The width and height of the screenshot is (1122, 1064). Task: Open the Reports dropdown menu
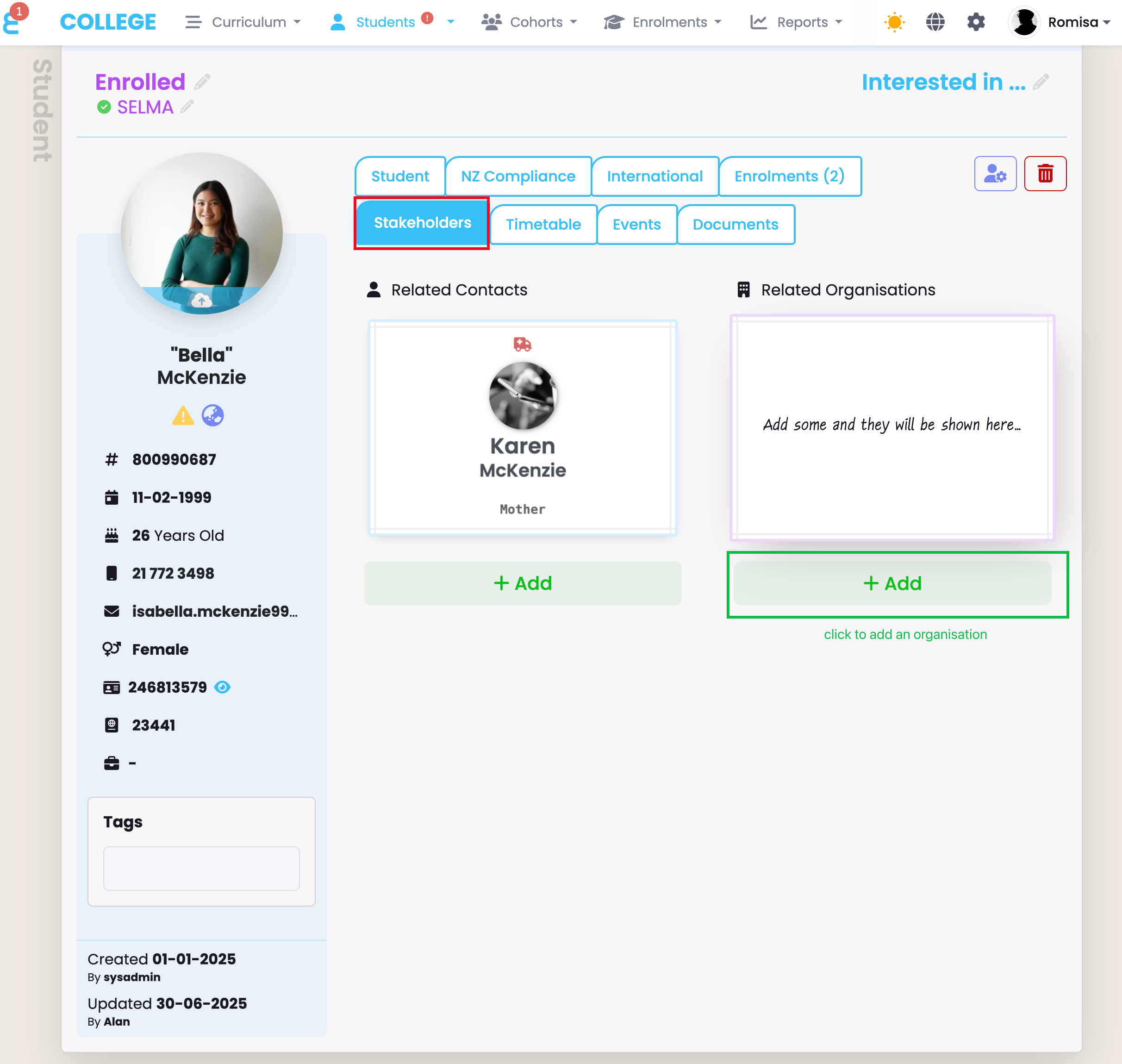(x=796, y=22)
